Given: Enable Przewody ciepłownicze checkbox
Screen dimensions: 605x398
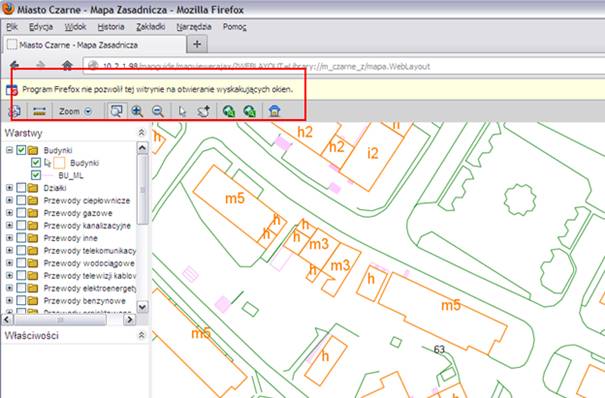Looking at the screenshot, I should pyautogui.click(x=21, y=201).
